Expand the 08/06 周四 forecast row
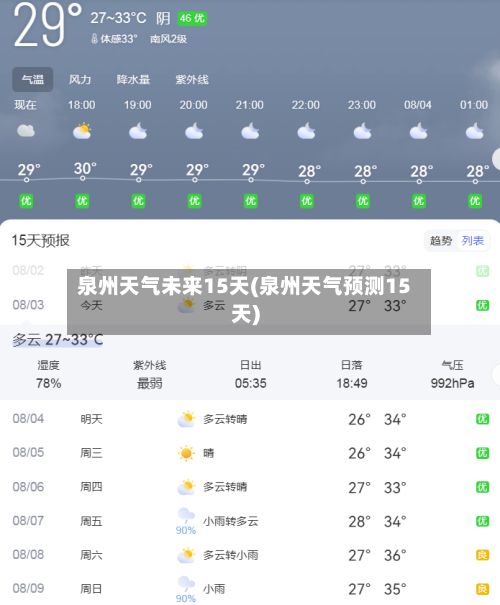 250,487
